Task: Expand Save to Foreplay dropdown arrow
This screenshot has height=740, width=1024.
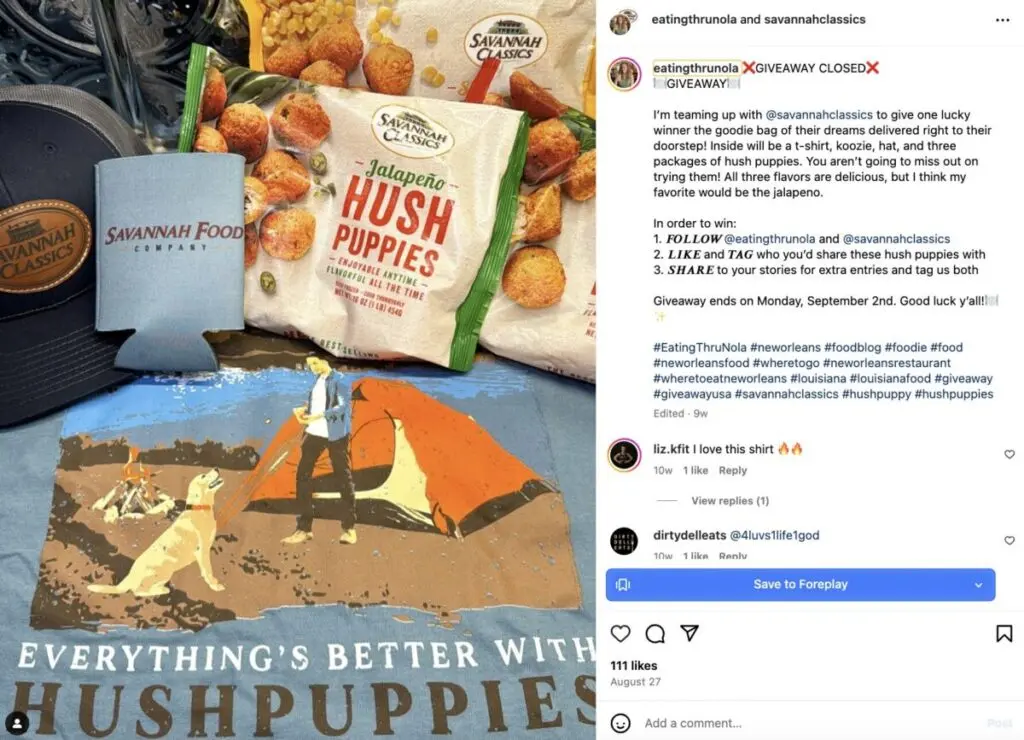Action: (978, 585)
